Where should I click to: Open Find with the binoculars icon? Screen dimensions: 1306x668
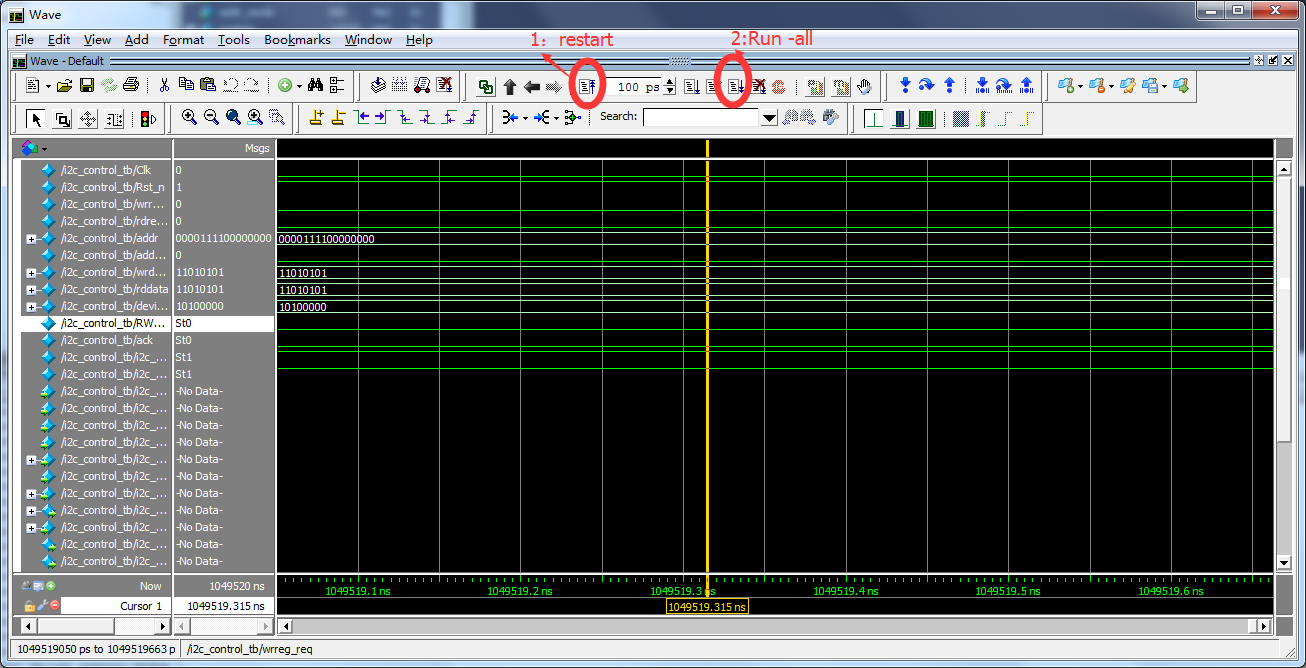point(315,86)
